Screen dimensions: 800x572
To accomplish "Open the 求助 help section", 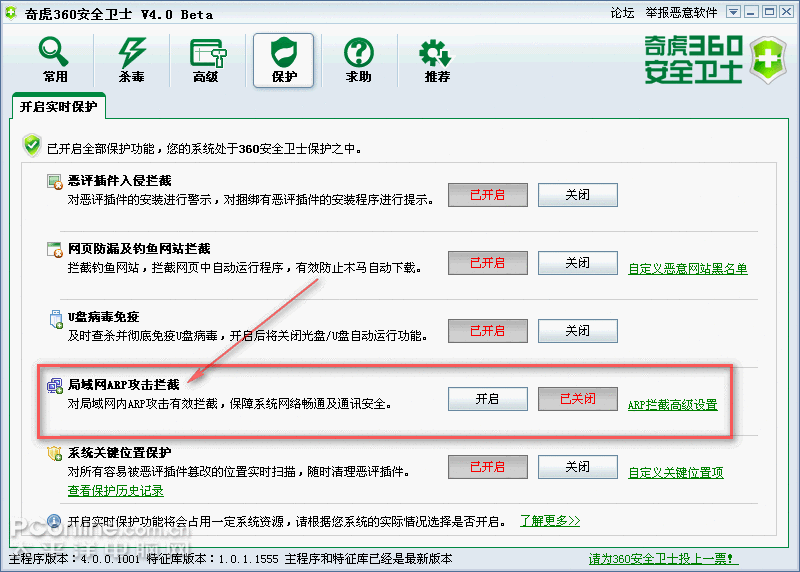I will tap(359, 60).
